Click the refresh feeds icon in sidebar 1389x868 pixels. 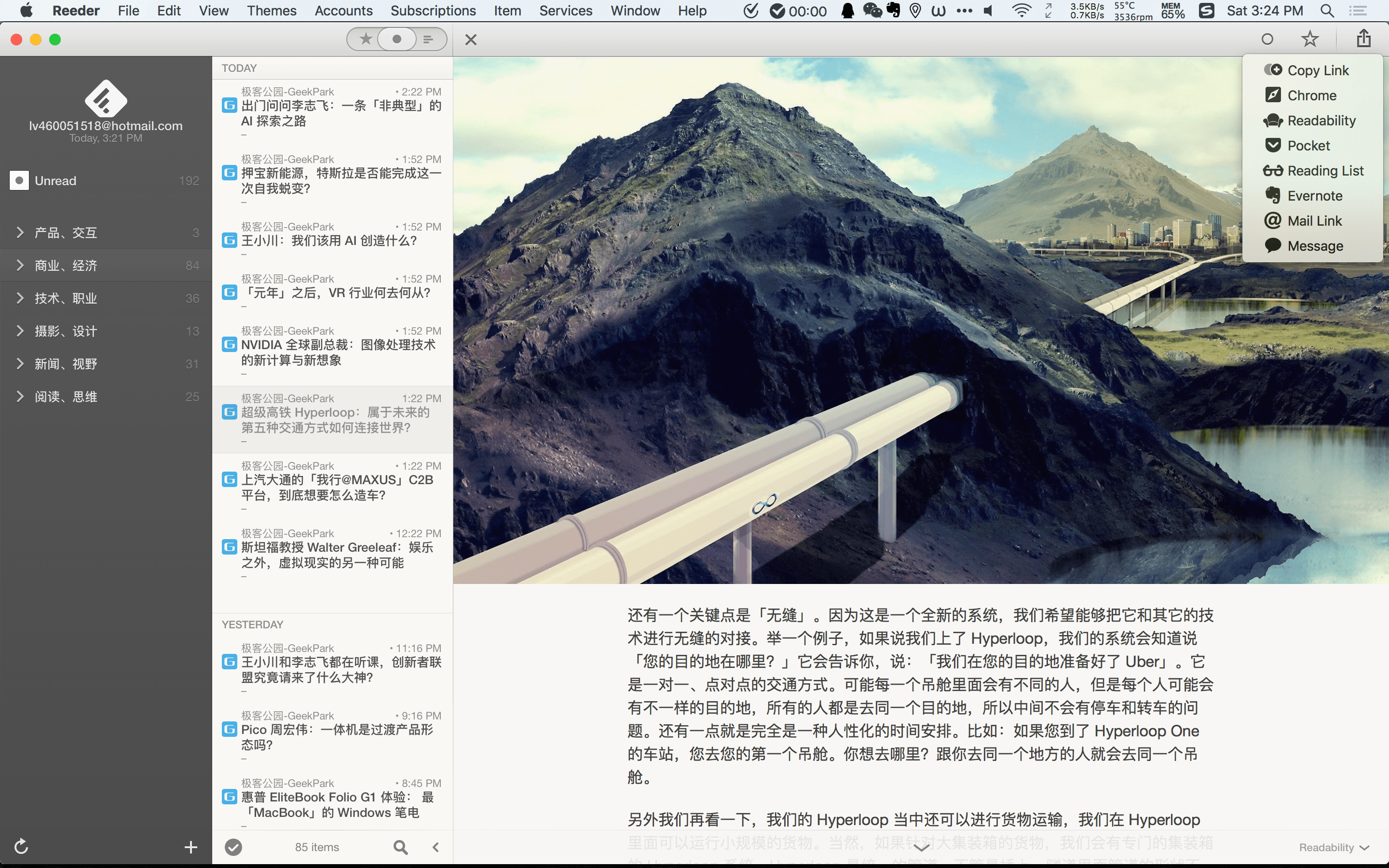pos(21,846)
